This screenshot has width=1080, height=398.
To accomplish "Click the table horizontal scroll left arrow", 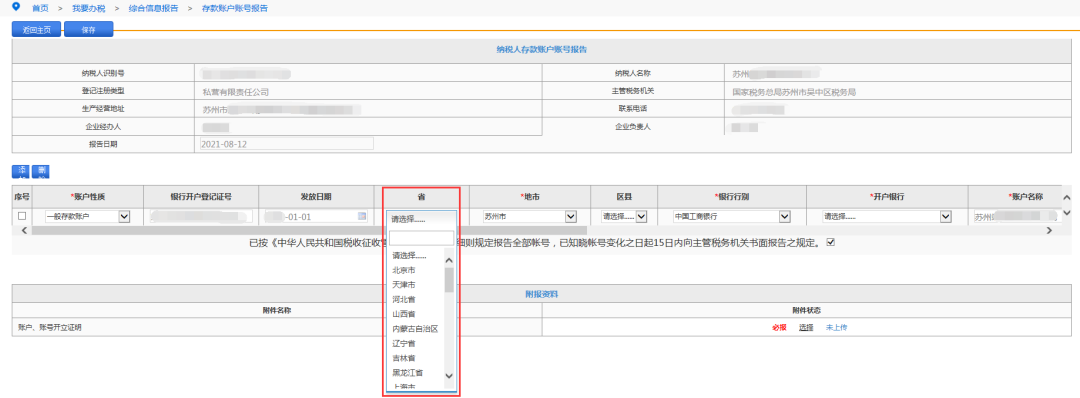I will (x=25, y=231).
